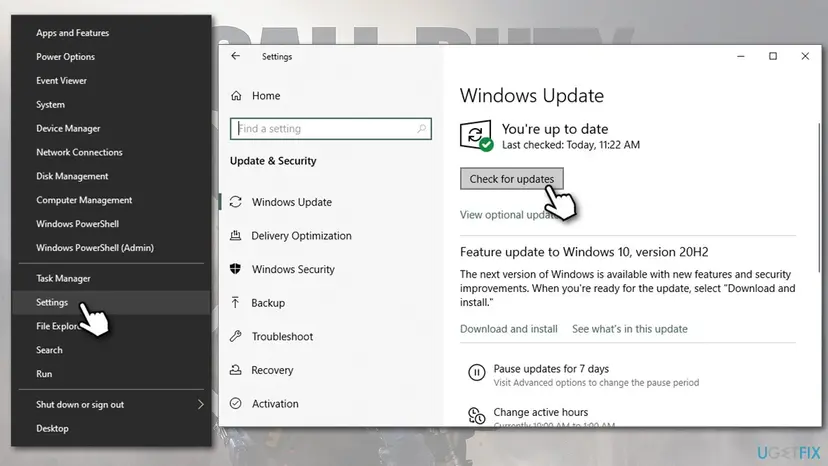The height and width of the screenshot is (466, 828).
Task: Click the Windows Update sync icon in sidebar
Action: [x=236, y=202]
